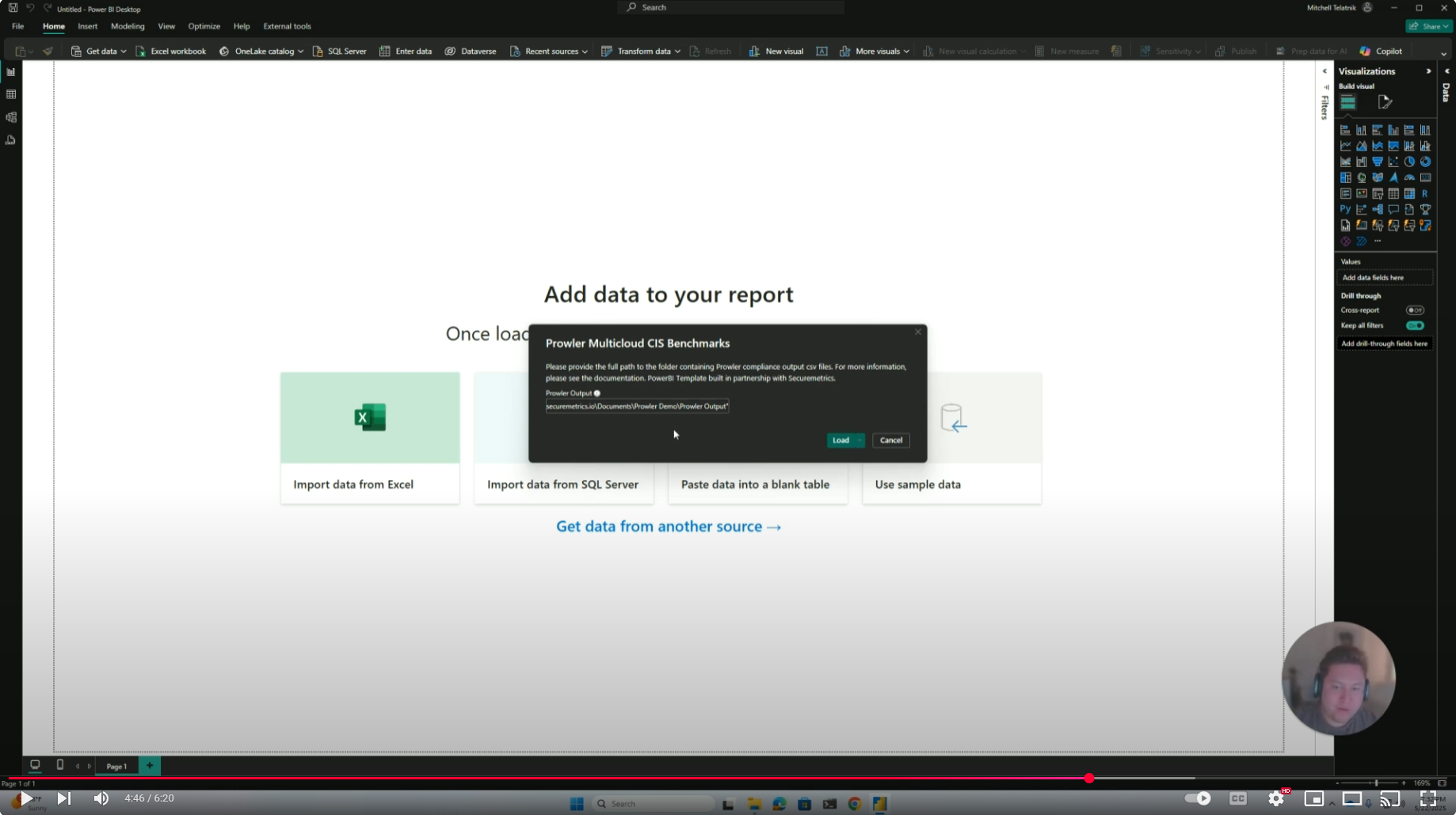Select the trophy goals visual
The image size is (1456, 815).
pyautogui.click(x=1425, y=209)
